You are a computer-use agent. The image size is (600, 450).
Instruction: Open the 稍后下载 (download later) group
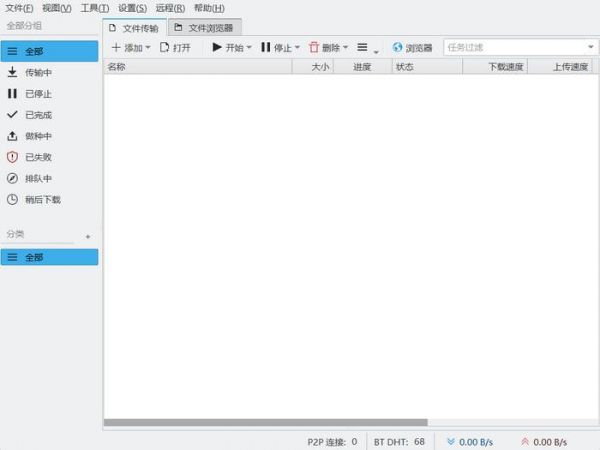point(42,199)
